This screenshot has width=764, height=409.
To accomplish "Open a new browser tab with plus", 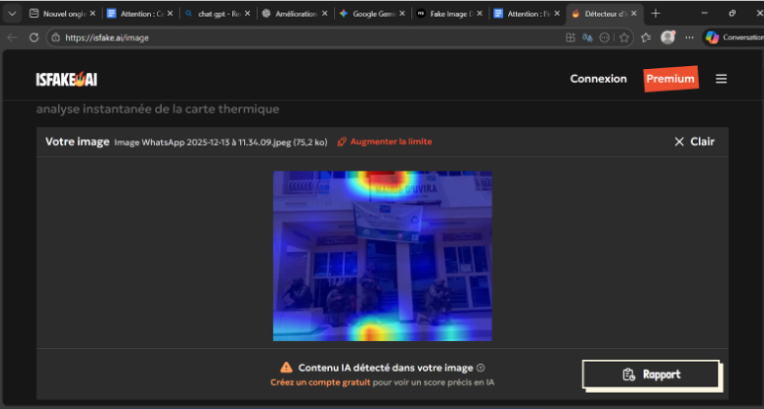I will (x=656, y=13).
